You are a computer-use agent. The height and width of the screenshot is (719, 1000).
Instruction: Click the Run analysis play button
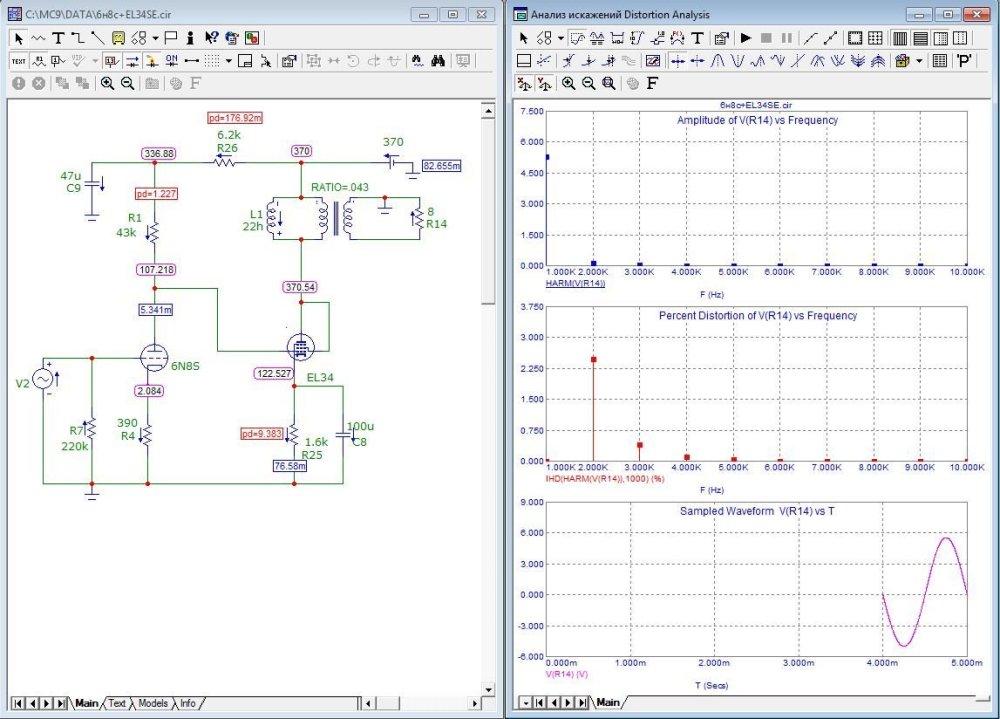pyautogui.click(x=745, y=38)
